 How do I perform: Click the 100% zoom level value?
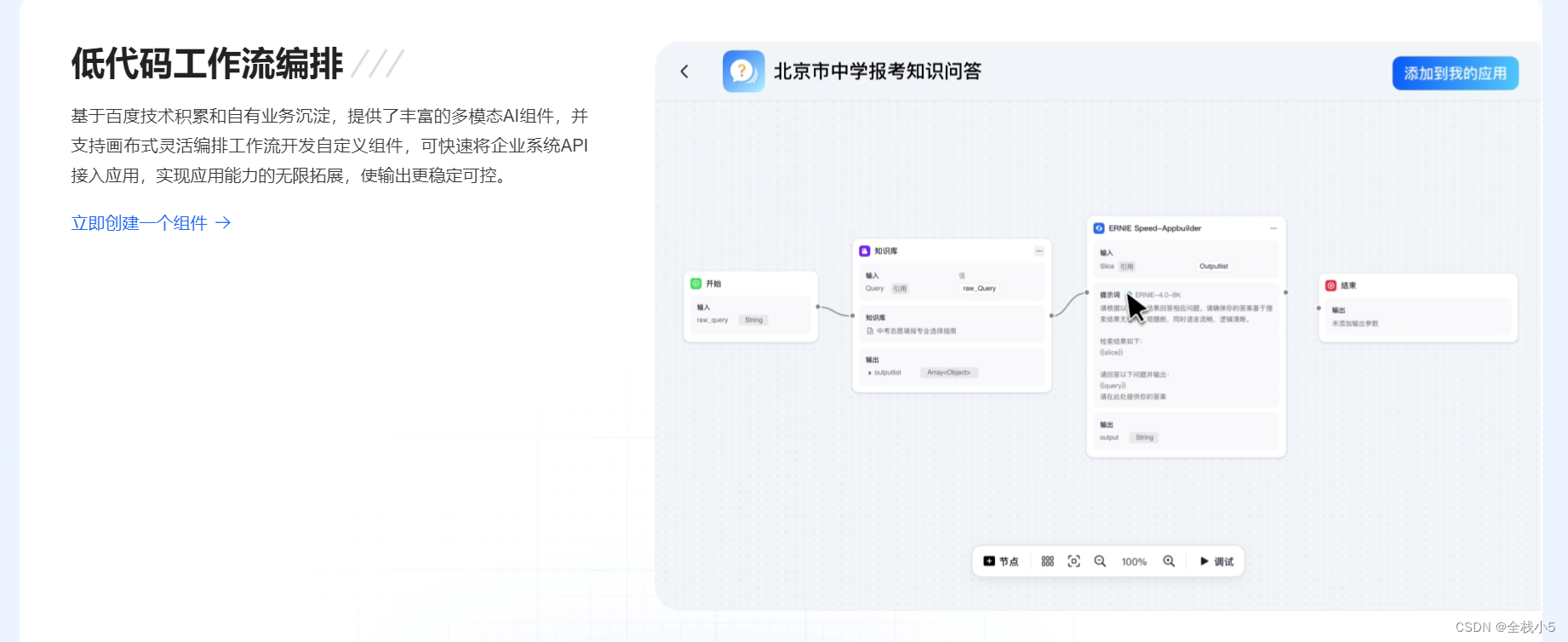coord(1134,562)
